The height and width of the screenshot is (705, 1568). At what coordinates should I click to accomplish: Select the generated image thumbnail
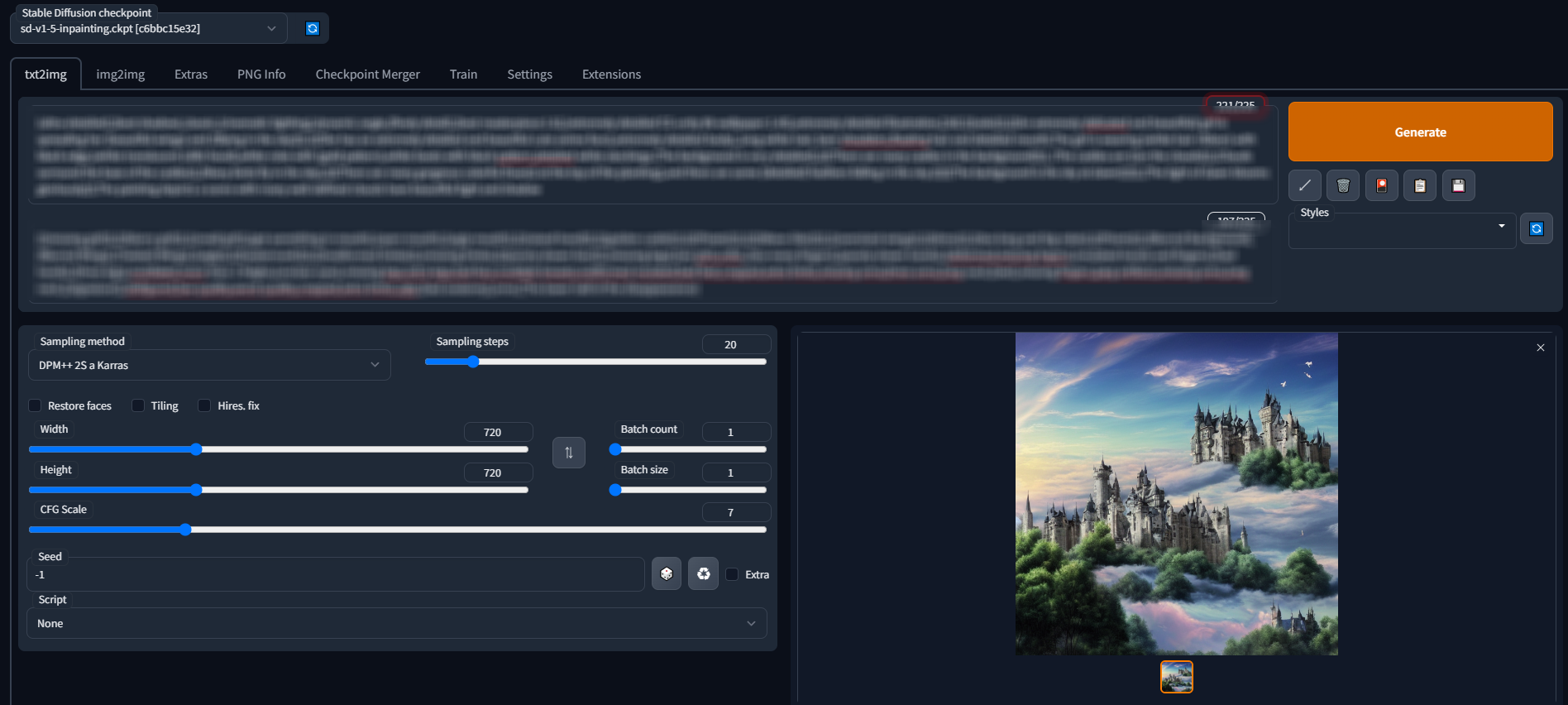1176,677
